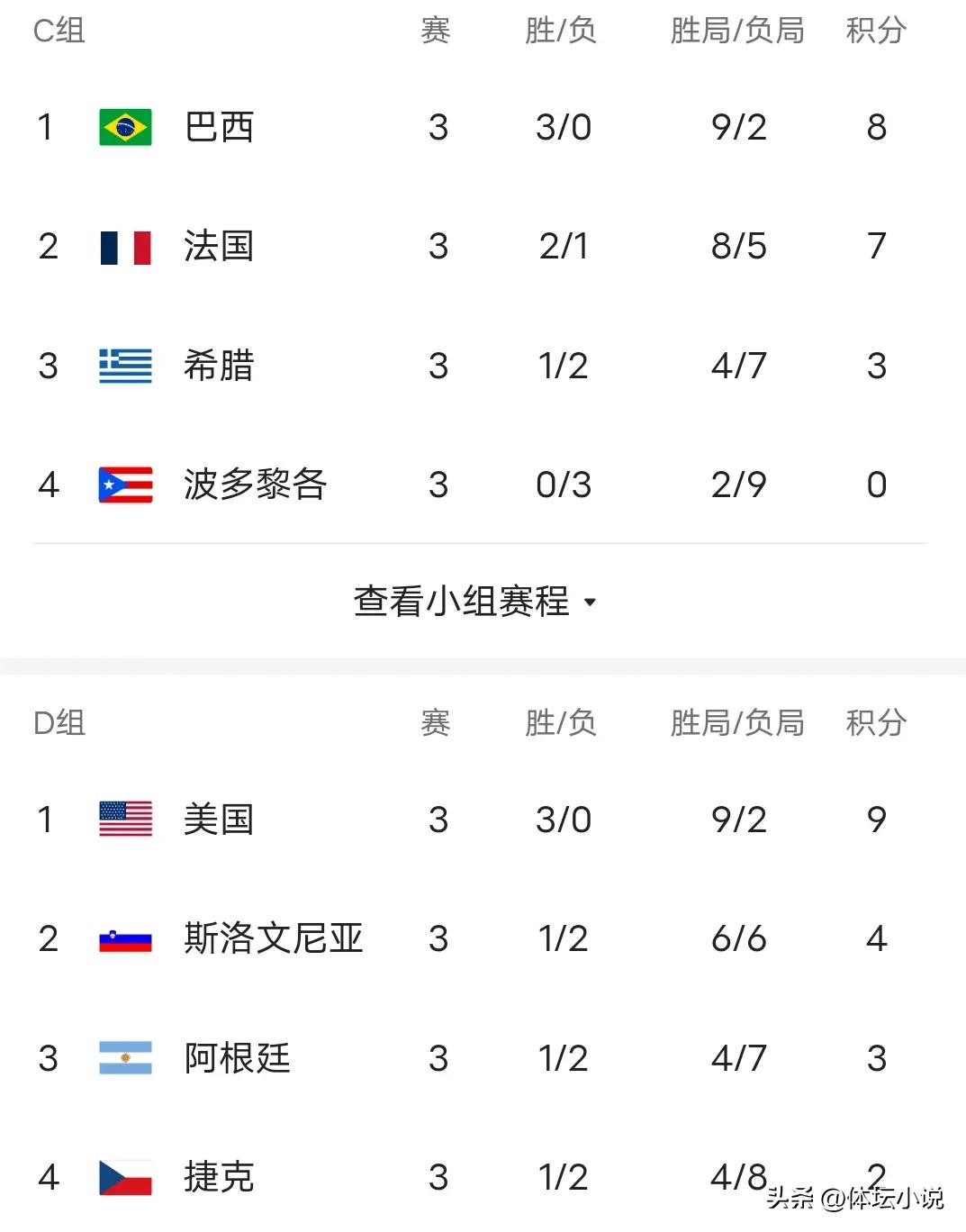Click 积分 column header in group C
Viewport: 966px width, 1232px height.
coord(876,31)
